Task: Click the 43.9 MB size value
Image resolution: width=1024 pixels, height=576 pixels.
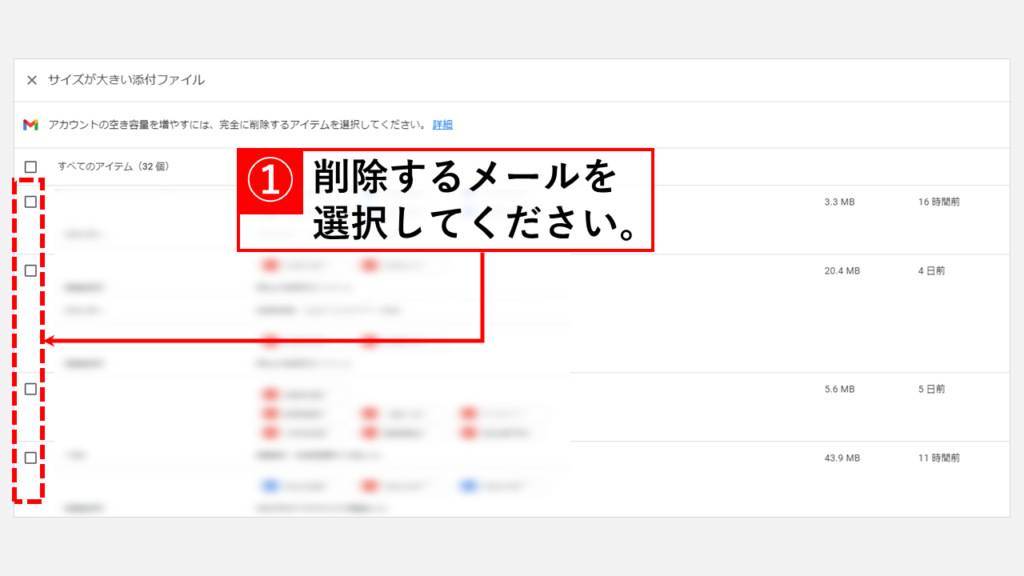Action: click(842, 458)
